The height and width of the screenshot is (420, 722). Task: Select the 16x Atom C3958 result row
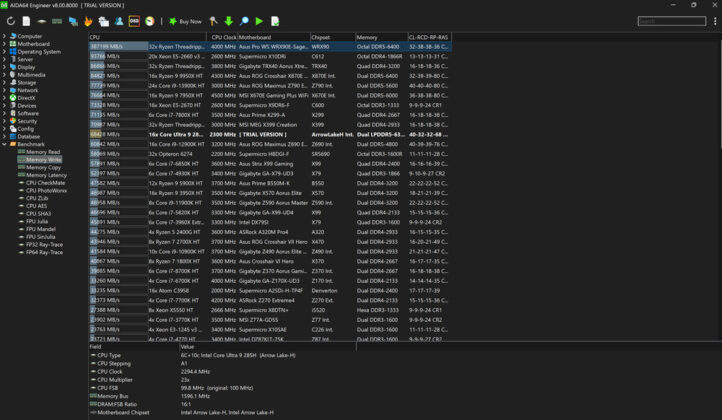pos(270,291)
